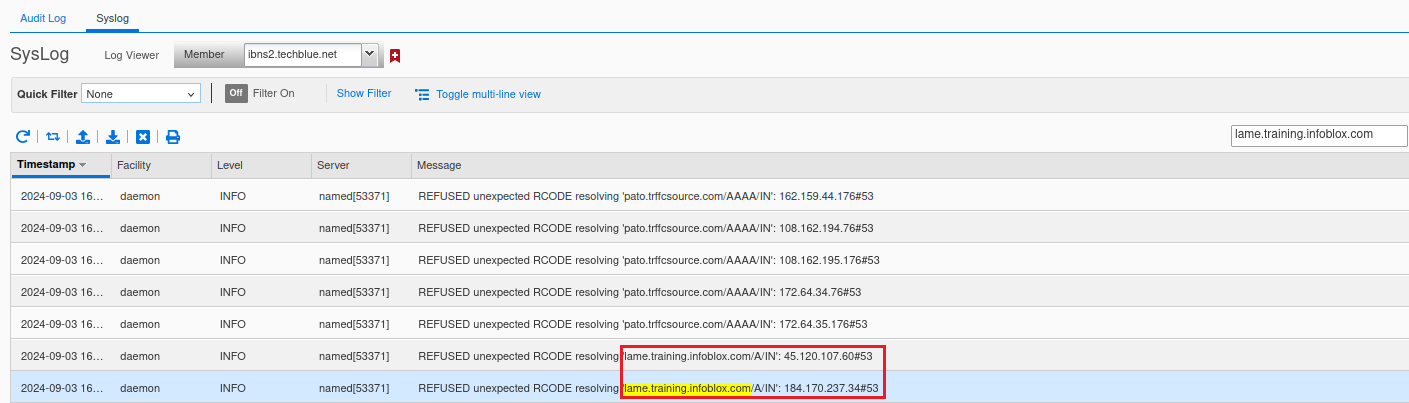Click the upload arrow icon in the toolbar
This screenshot has width=1409, height=403.
83,137
